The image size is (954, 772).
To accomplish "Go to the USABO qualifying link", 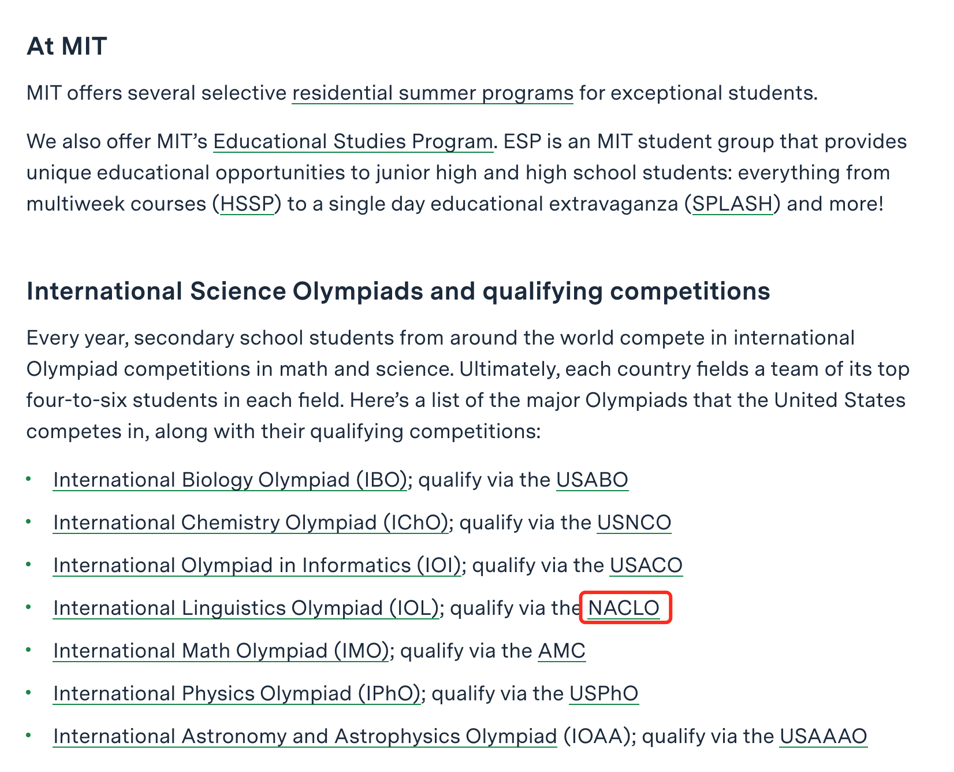I will pos(592,480).
